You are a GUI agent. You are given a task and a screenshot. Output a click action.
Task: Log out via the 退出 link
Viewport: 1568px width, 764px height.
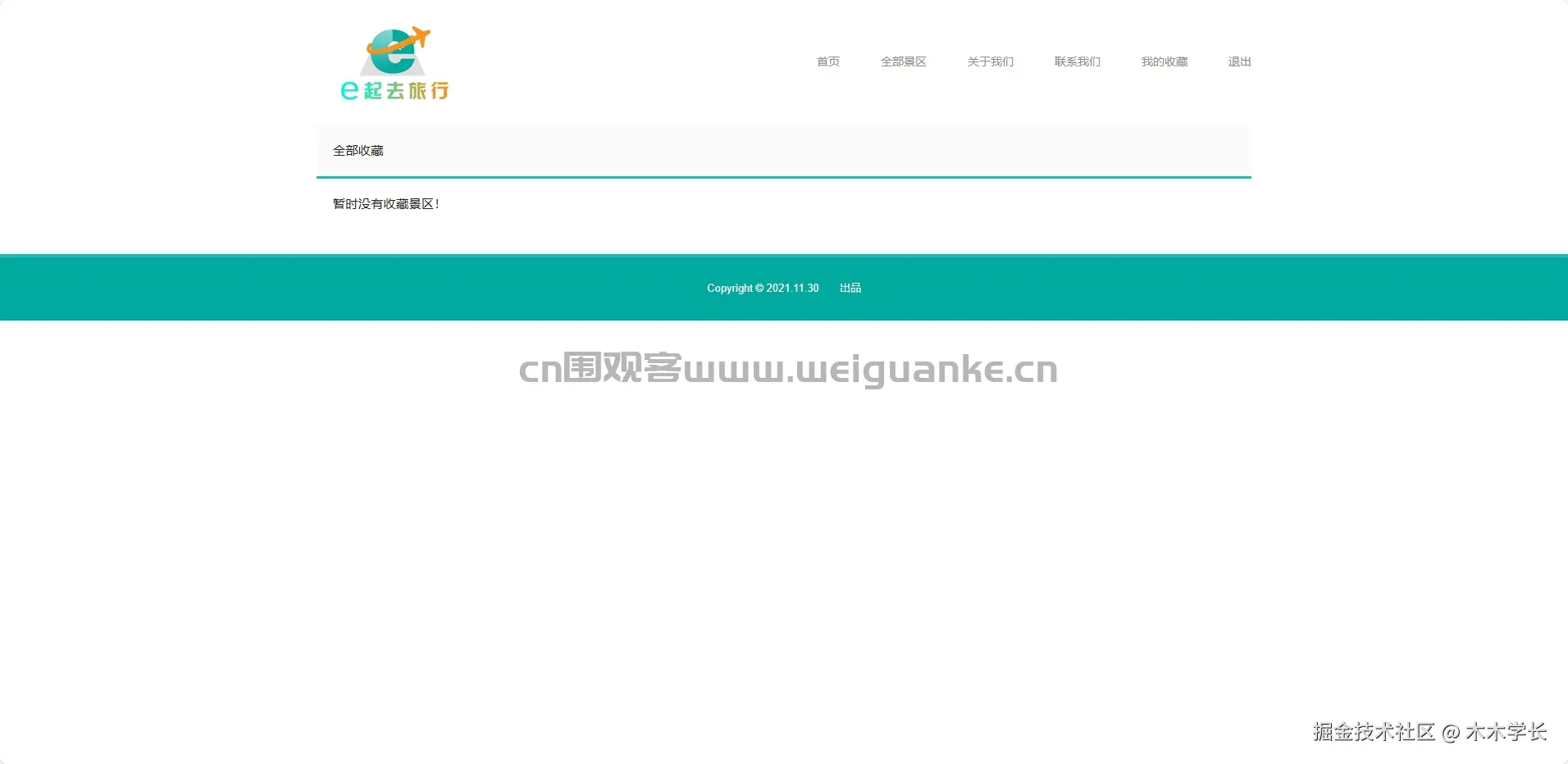(x=1239, y=61)
